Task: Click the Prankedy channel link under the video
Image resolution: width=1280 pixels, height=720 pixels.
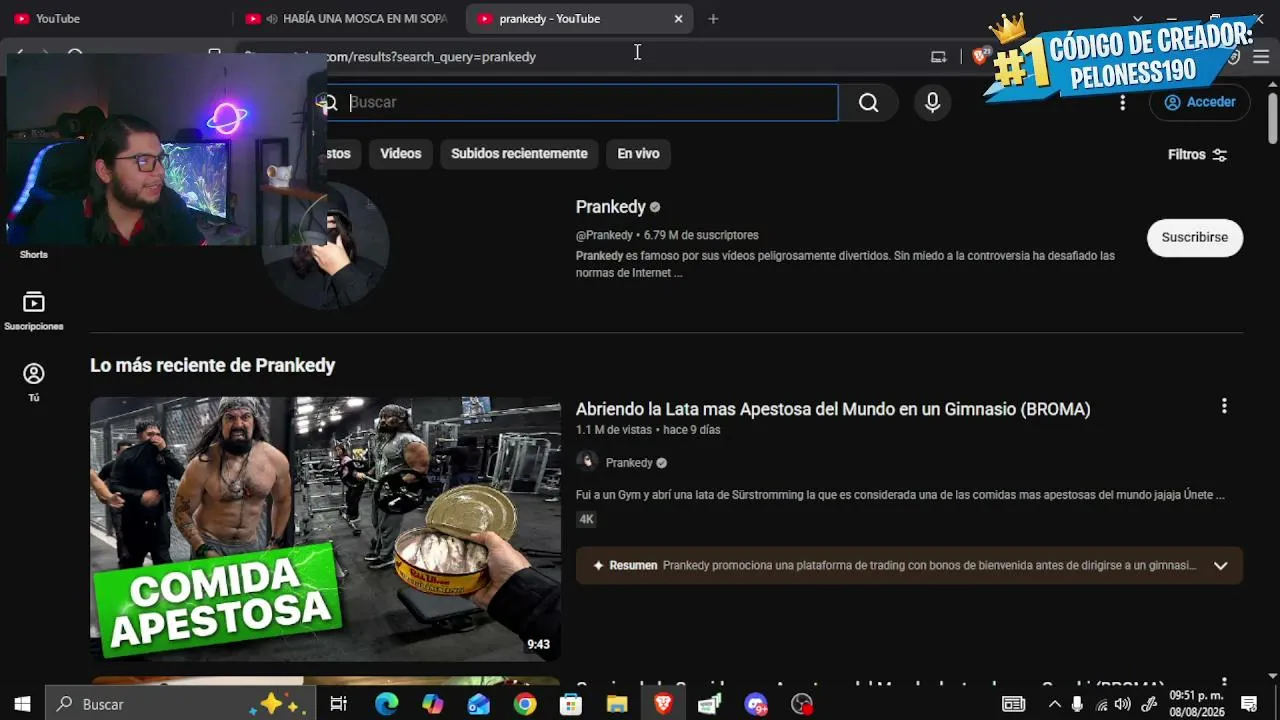Action: coord(629,463)
